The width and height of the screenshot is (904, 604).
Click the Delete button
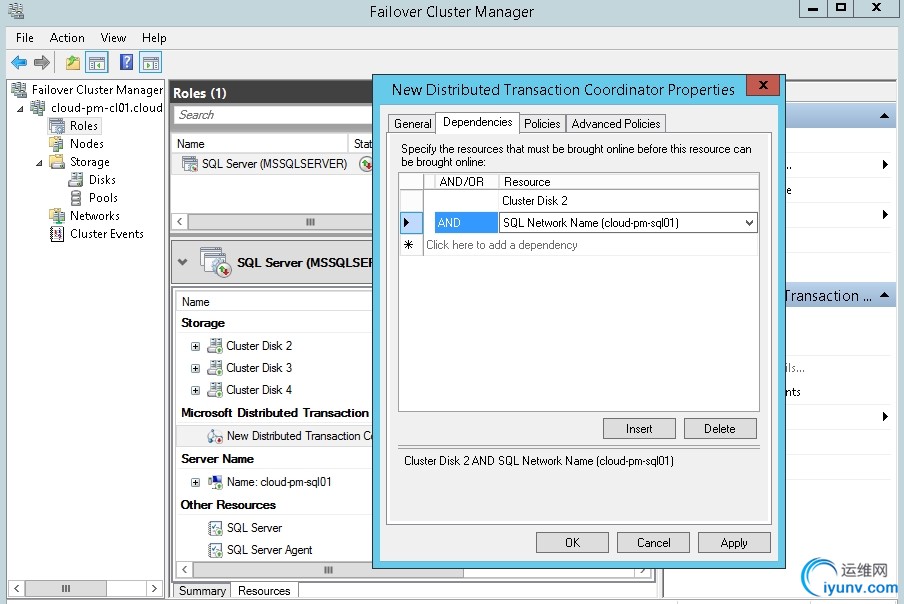[x=720, y=429]
